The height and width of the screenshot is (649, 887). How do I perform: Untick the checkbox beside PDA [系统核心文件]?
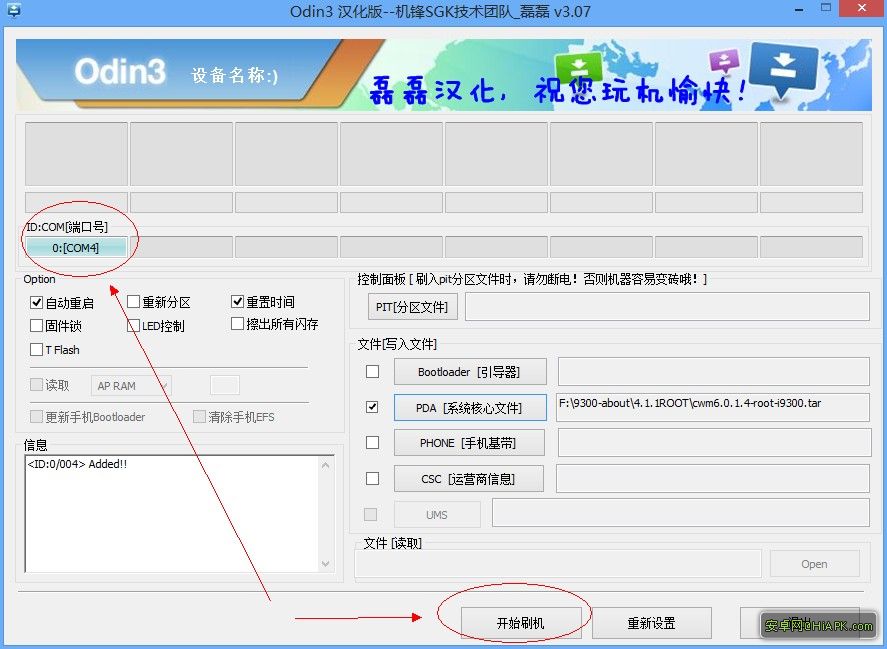[372, 407]
